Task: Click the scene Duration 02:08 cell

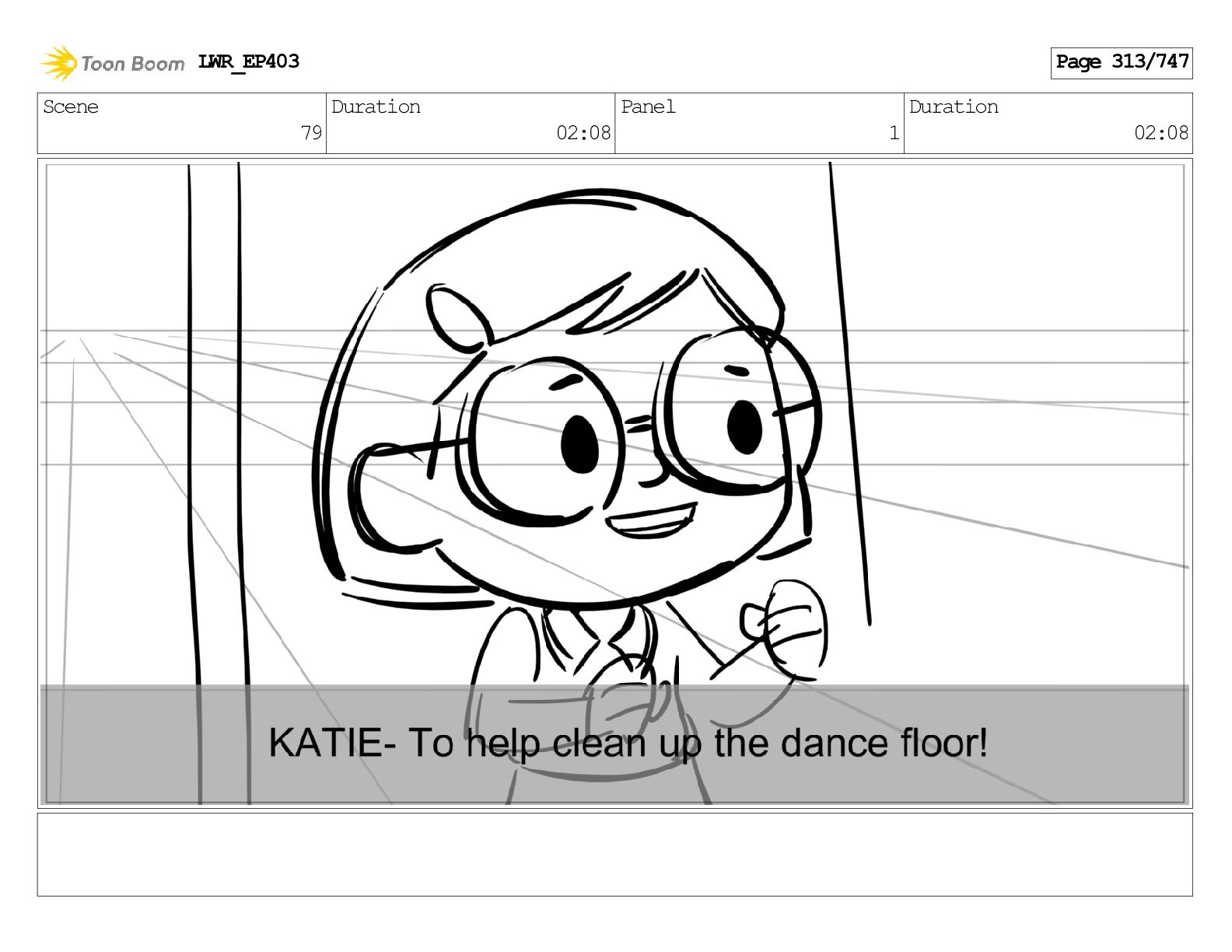Action: 471,123
